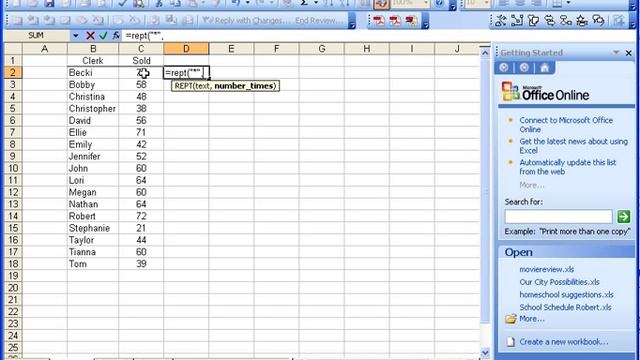Open the Stars and Banners AutoShapes icon

(582, 20)
